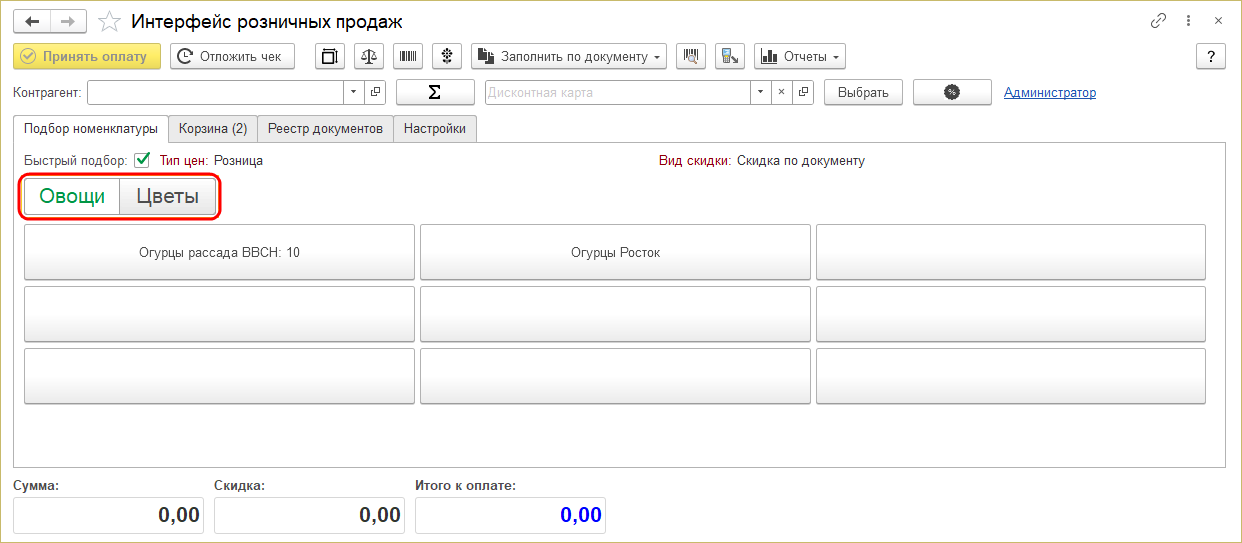Click Огурцы Росток item
Viewport: 1242px width, 543px height.
point(615,252)
